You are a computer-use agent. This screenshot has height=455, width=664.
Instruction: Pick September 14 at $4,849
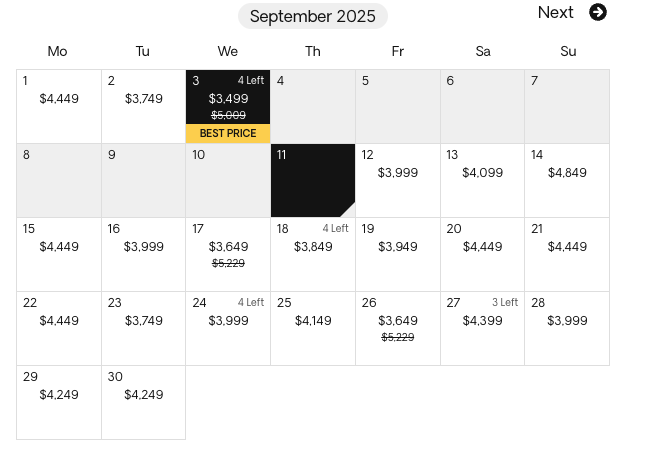pos(567,180)
